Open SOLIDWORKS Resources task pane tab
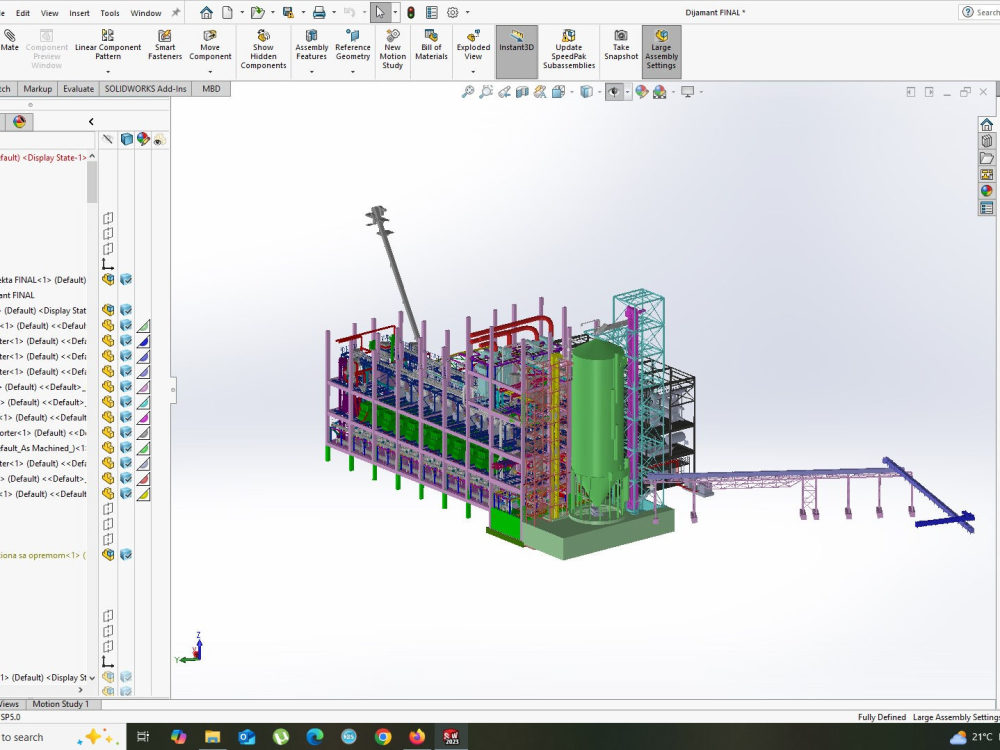 (x=987, y=124)
